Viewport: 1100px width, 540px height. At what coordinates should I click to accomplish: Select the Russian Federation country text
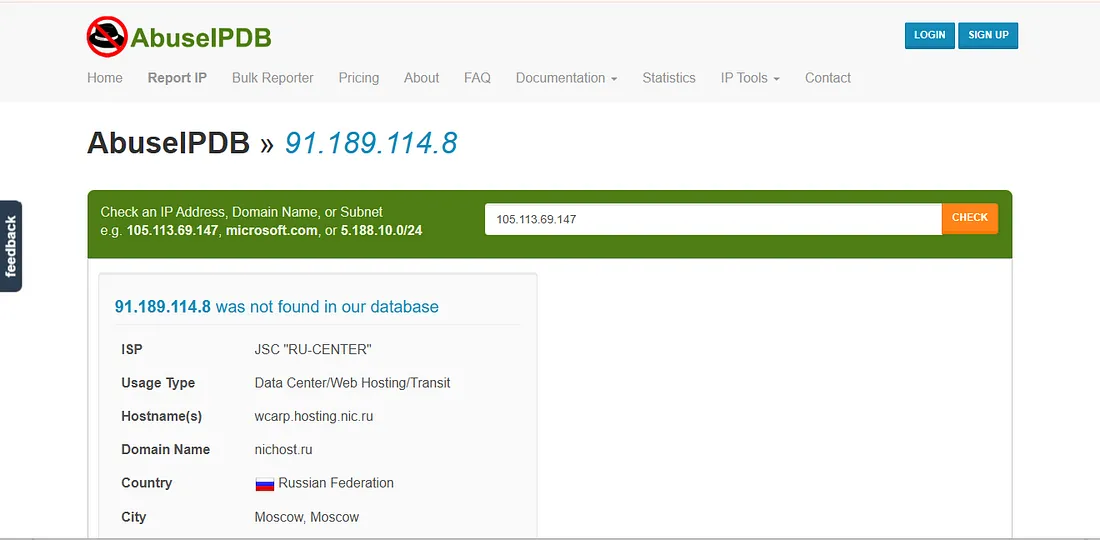336,482
